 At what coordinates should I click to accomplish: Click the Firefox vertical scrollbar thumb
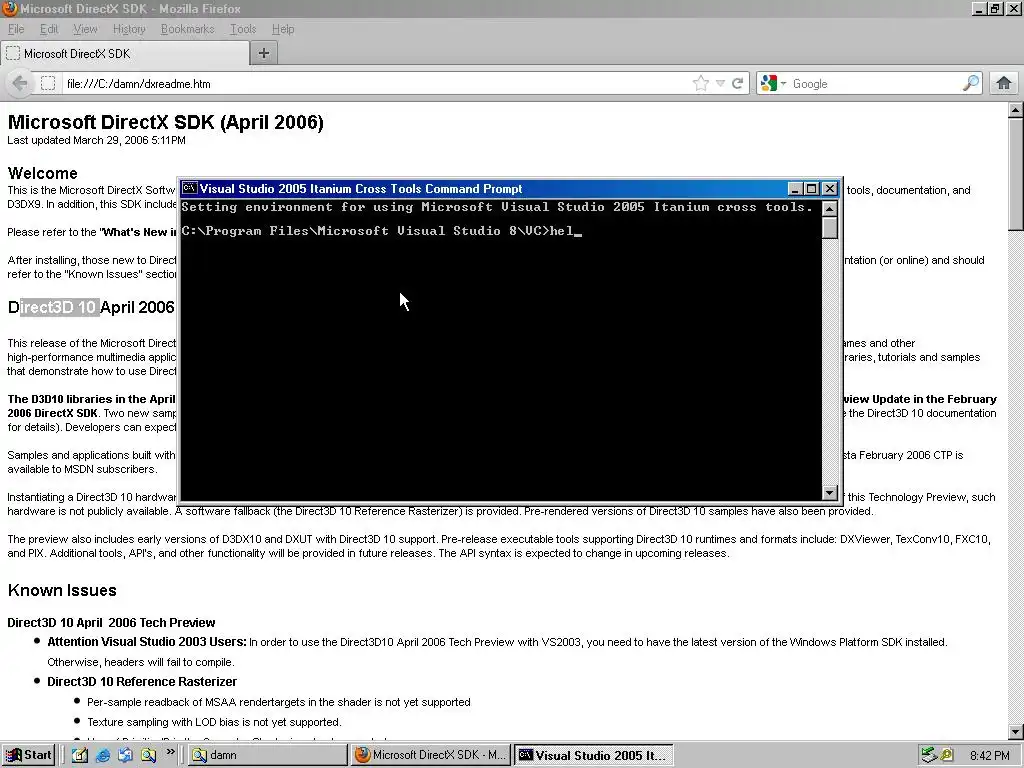click(1016, 174)
